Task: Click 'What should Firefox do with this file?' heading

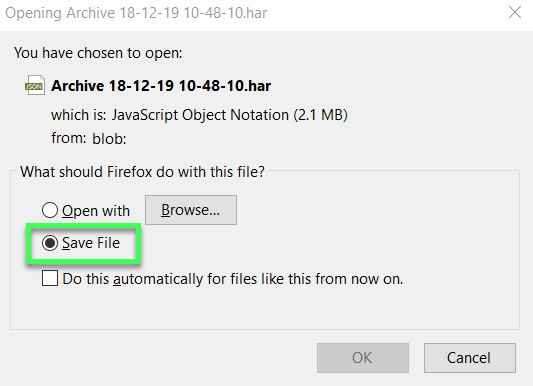Action: pyautogui.click(x=142, y=172)
